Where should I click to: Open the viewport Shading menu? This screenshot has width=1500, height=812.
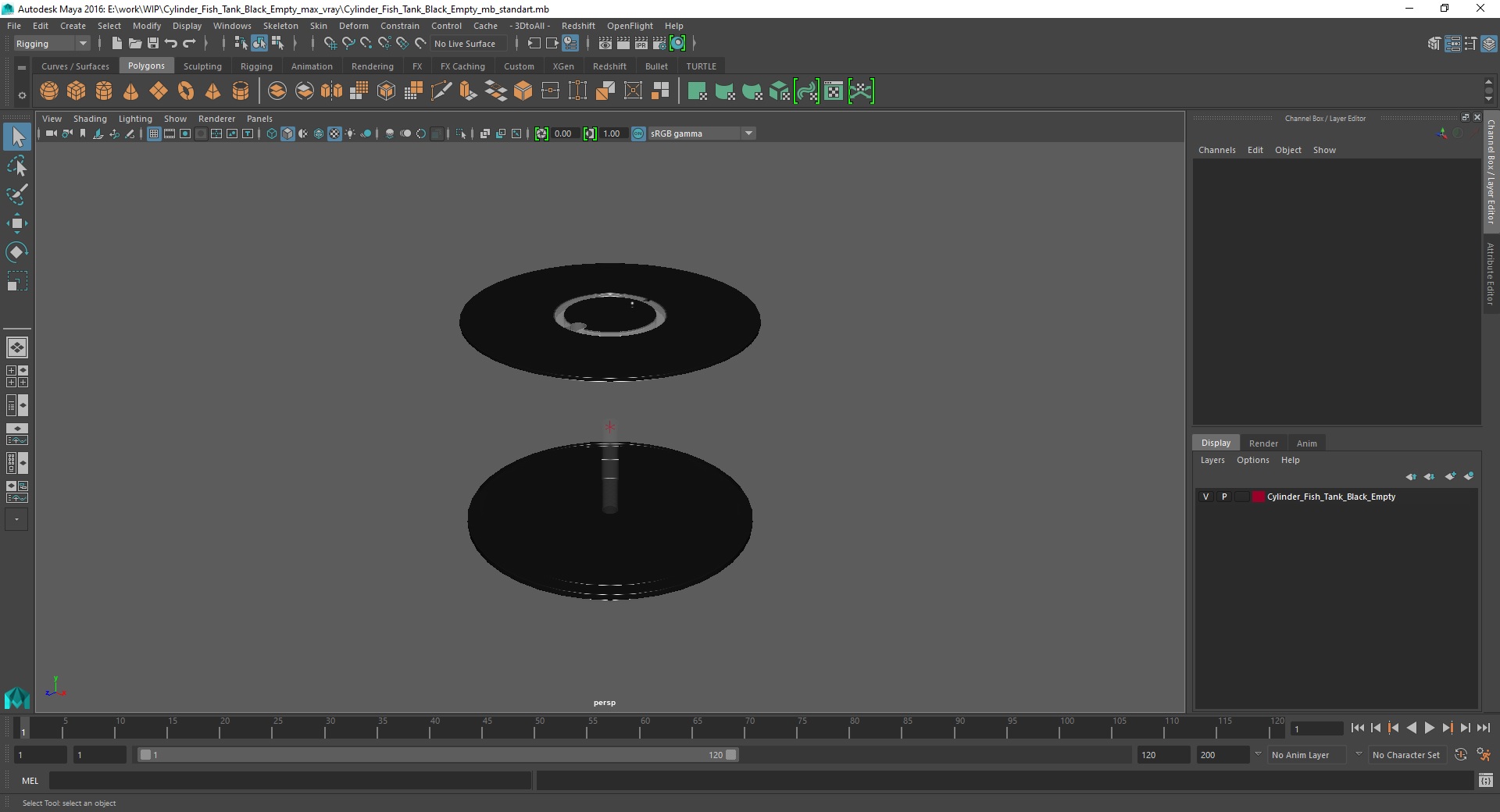90,119
